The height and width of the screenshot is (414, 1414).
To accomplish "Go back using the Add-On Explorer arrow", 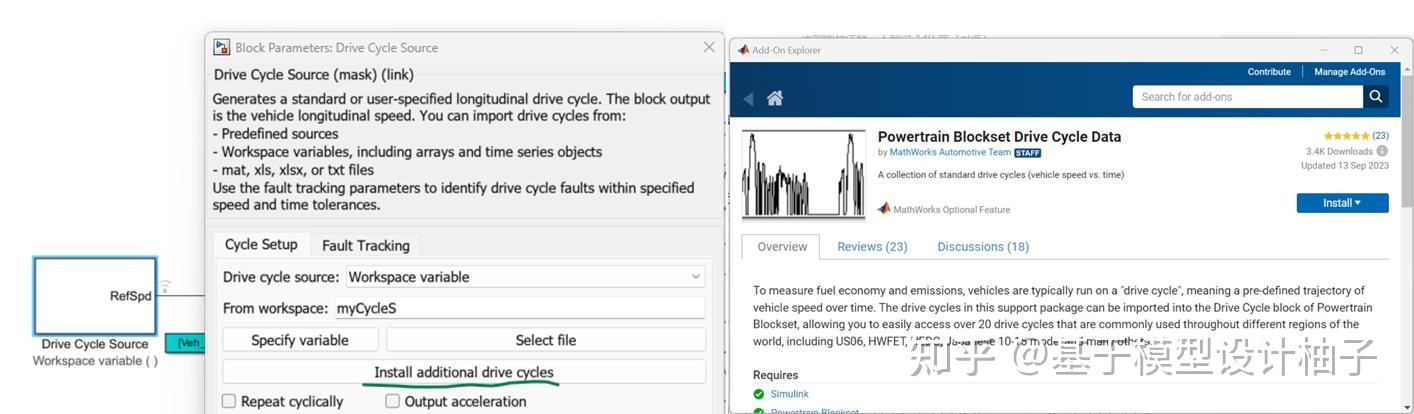I will (x=748, y=98).
